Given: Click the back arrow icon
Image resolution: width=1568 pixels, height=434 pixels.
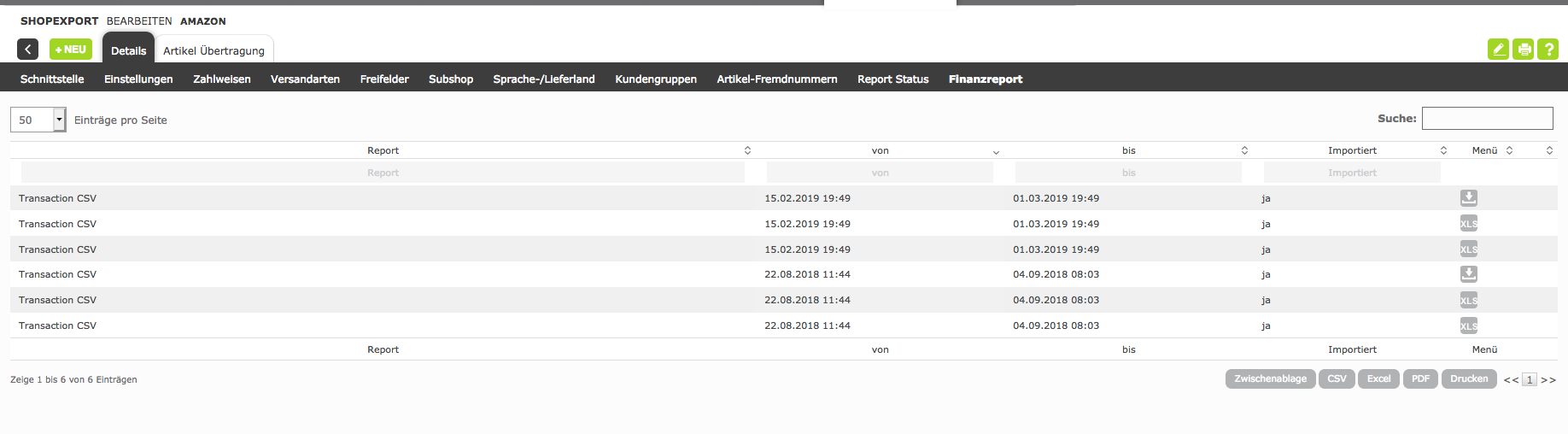Looking at the screenshot, I should [x=27, y=50].
